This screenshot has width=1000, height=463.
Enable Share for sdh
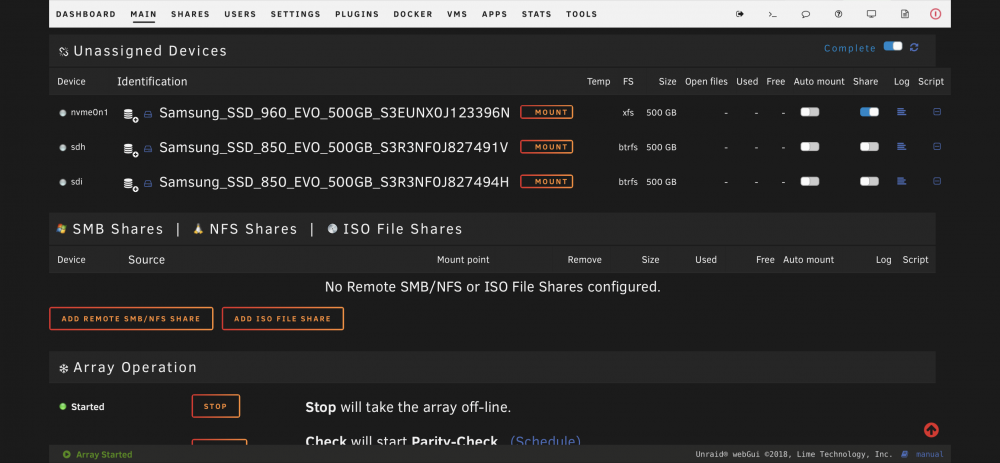869,147
